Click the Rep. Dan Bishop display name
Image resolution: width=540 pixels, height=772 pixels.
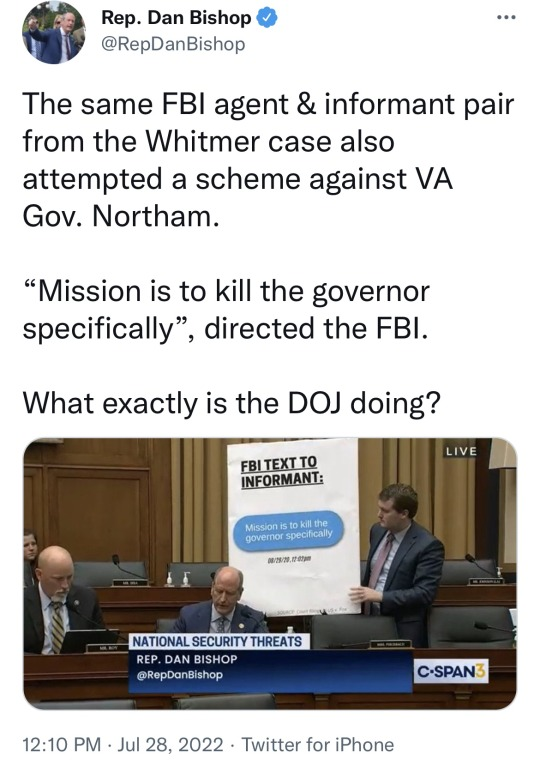176,18
